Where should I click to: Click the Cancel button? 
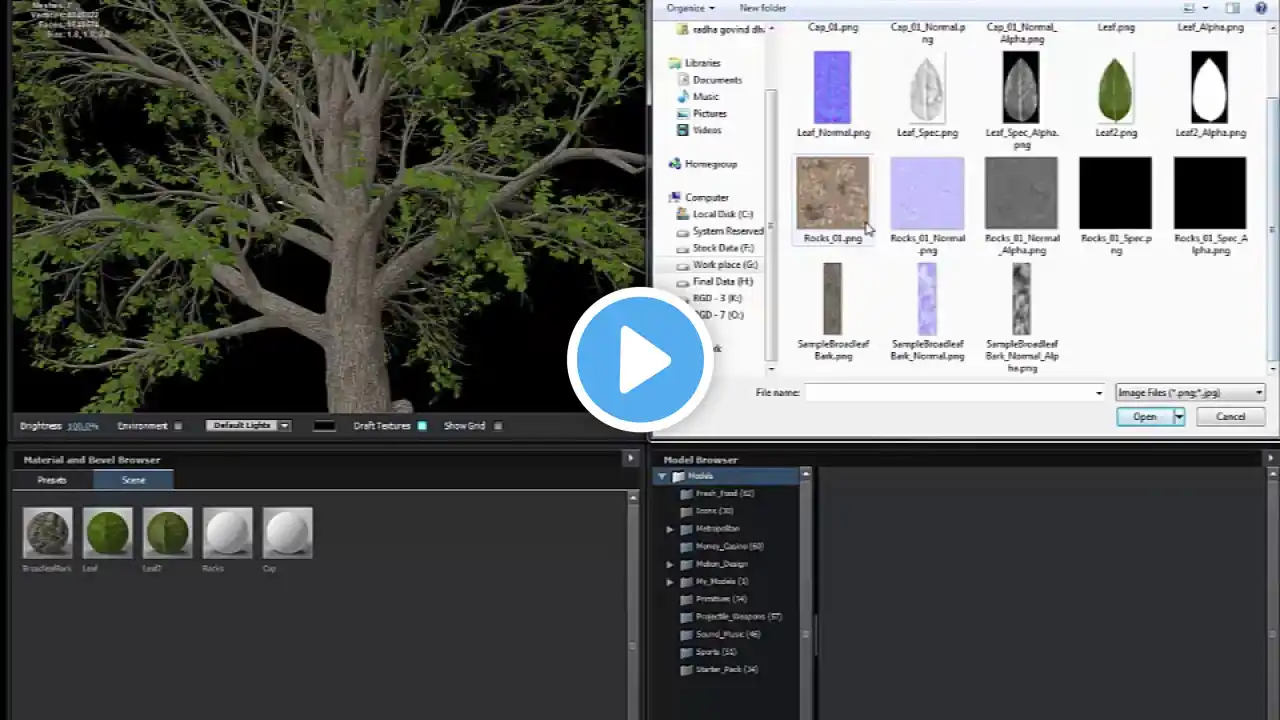coord(1230,417)
